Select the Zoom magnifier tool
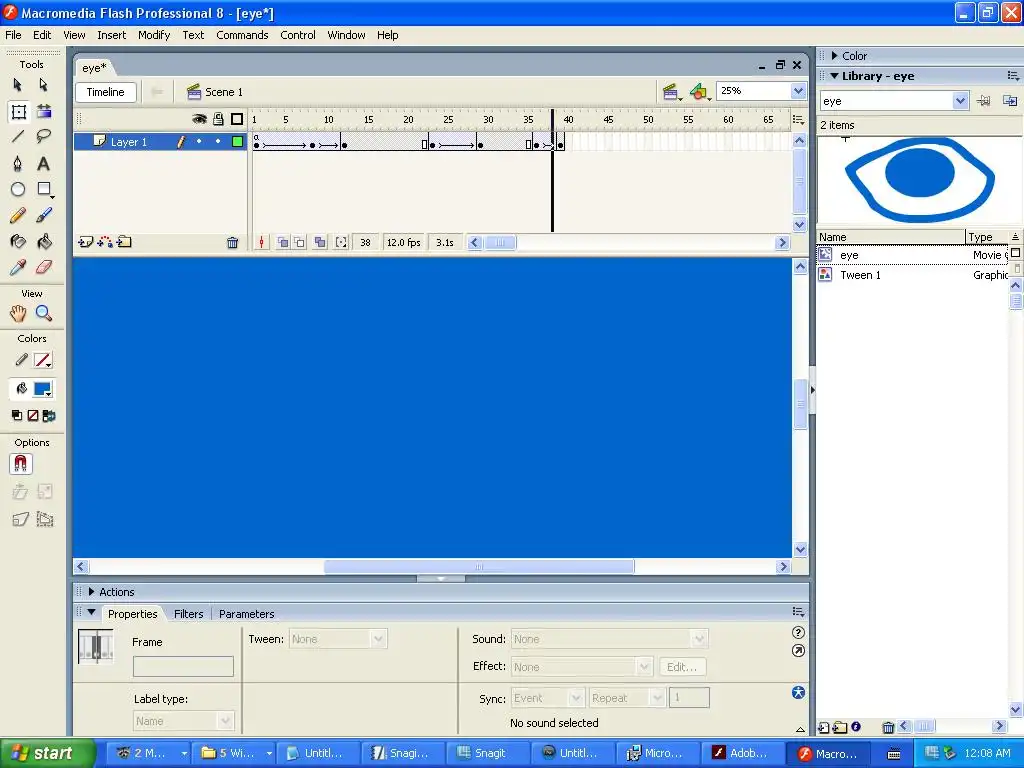 click(44, 313)
